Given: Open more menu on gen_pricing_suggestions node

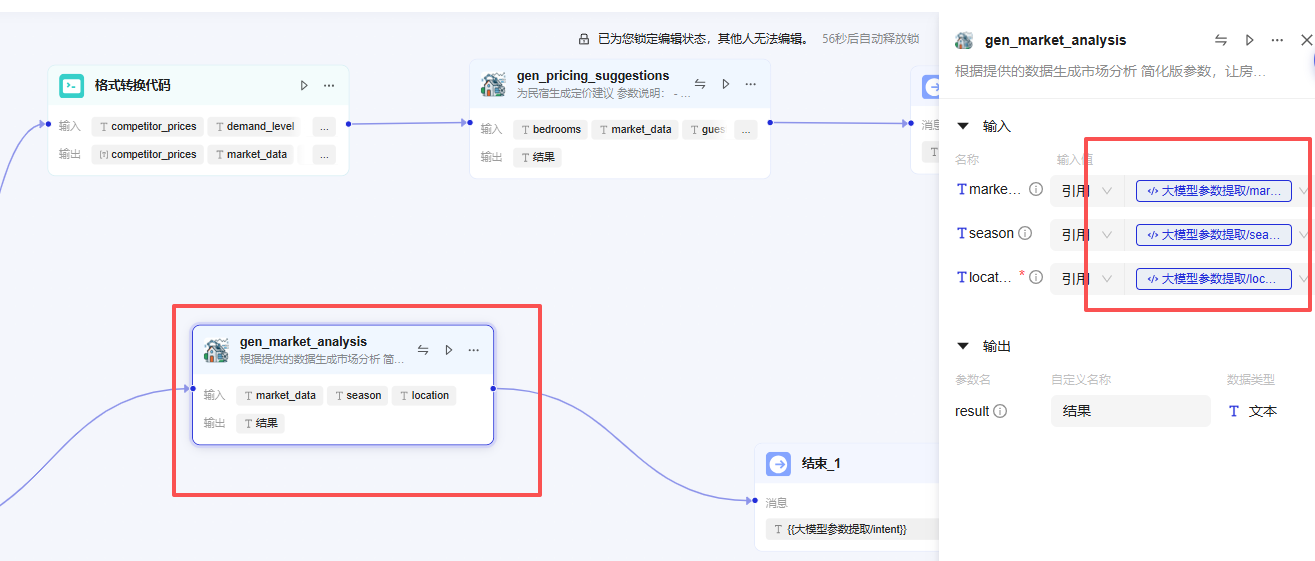Looking at the screenshot, I should point(750,84).
